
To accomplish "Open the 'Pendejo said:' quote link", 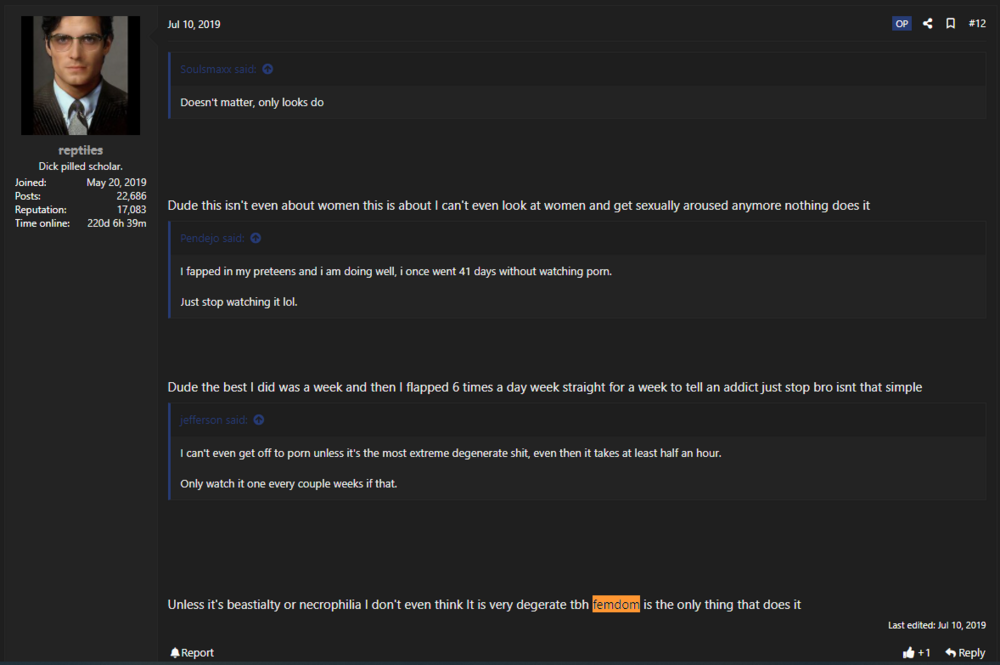I will point(212,238).
